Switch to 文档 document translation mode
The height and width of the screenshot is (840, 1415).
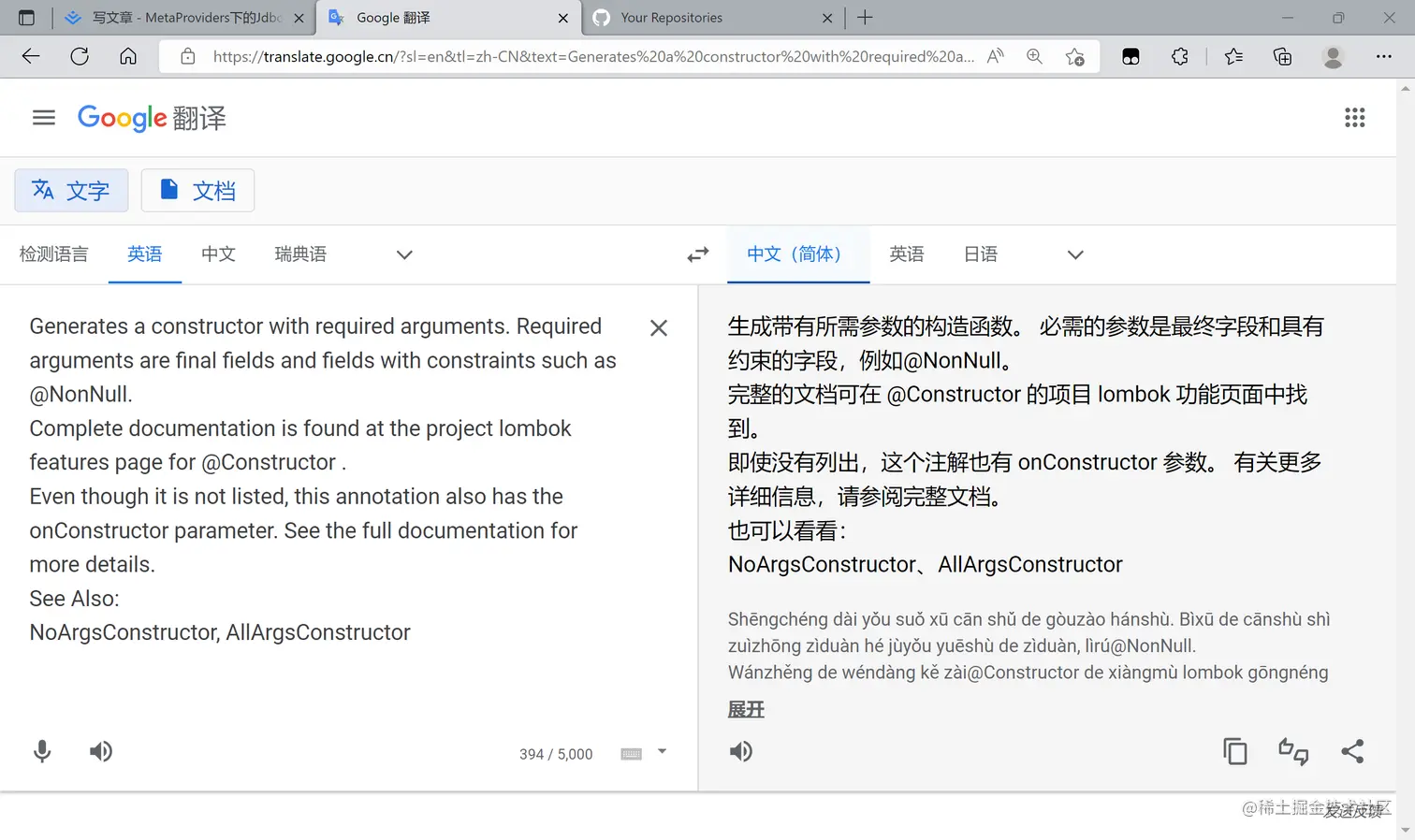coord(197,191)
